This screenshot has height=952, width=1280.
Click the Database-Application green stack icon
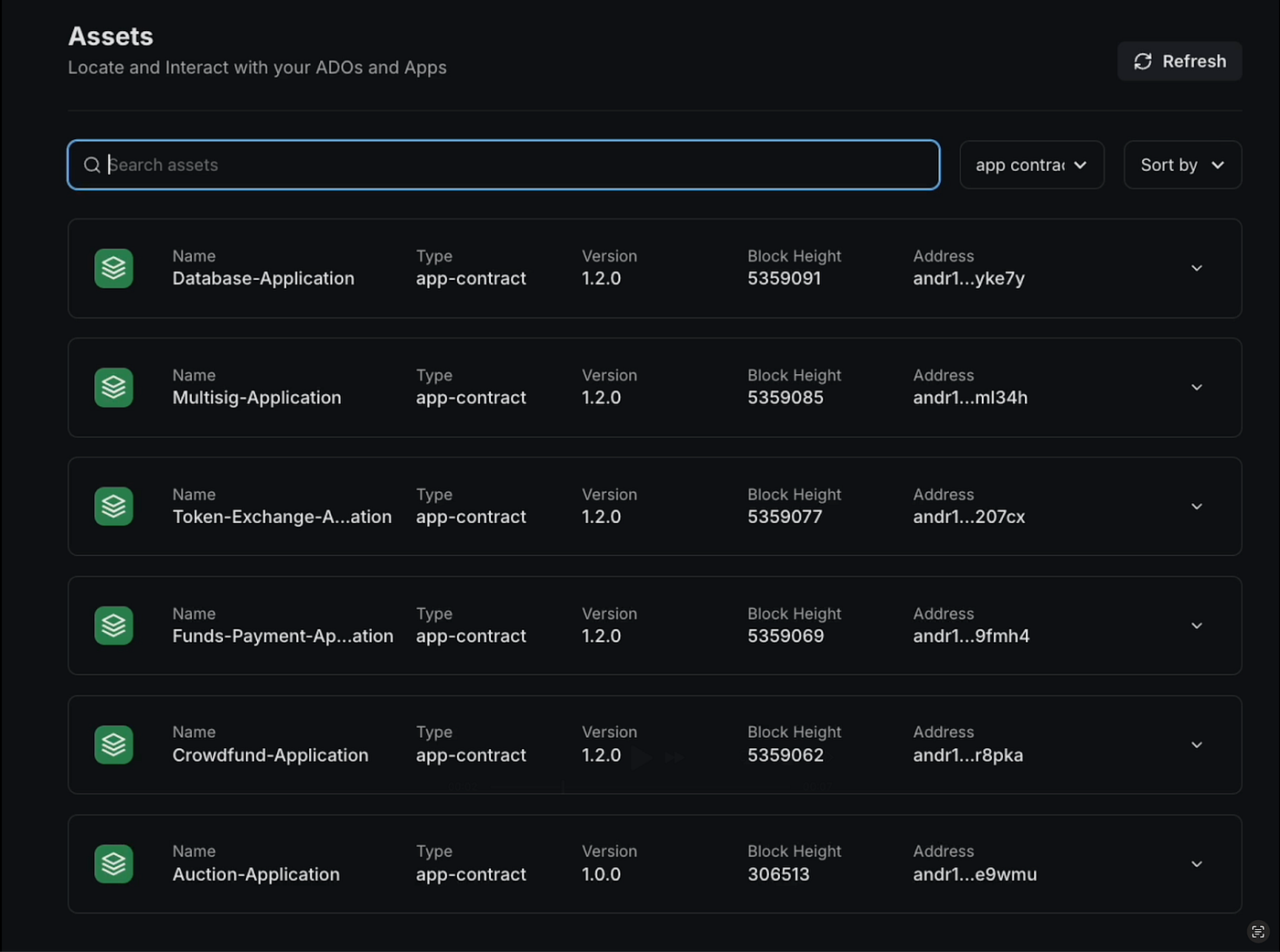[x=114, y=269]
